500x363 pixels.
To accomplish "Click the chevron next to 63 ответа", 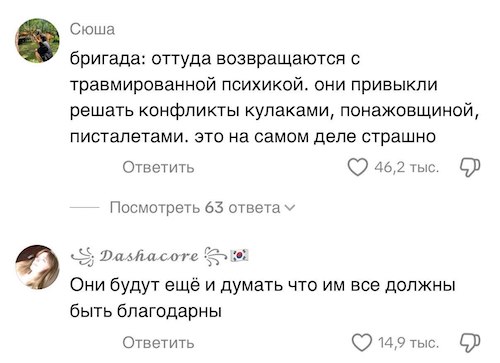I will [x=290, y=208].
